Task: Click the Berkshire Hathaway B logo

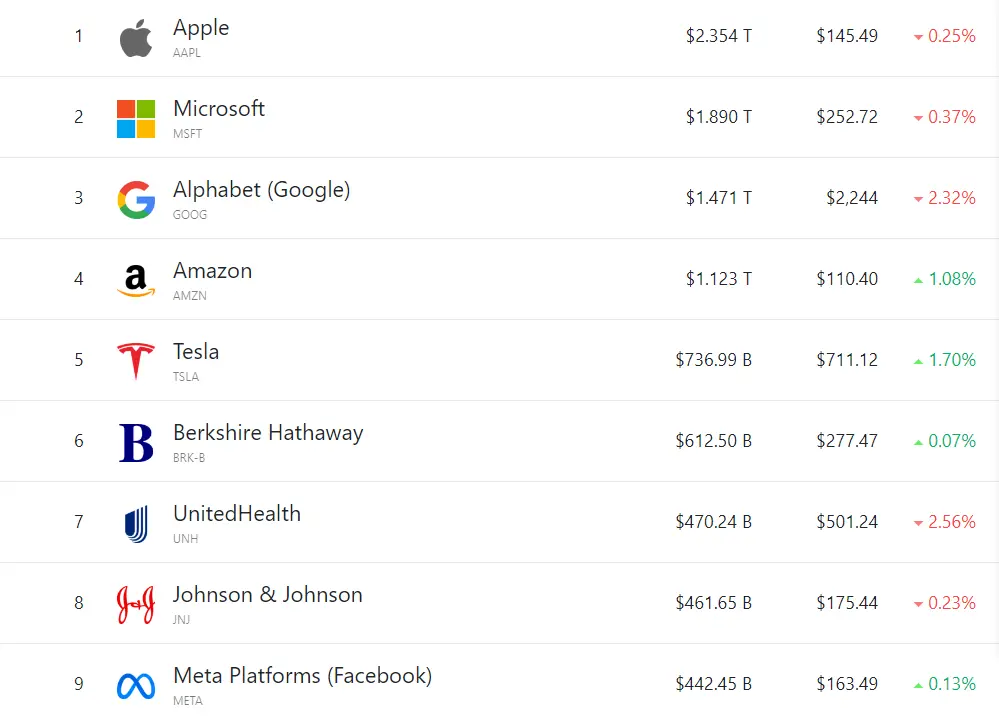Action: coord(136,442)
